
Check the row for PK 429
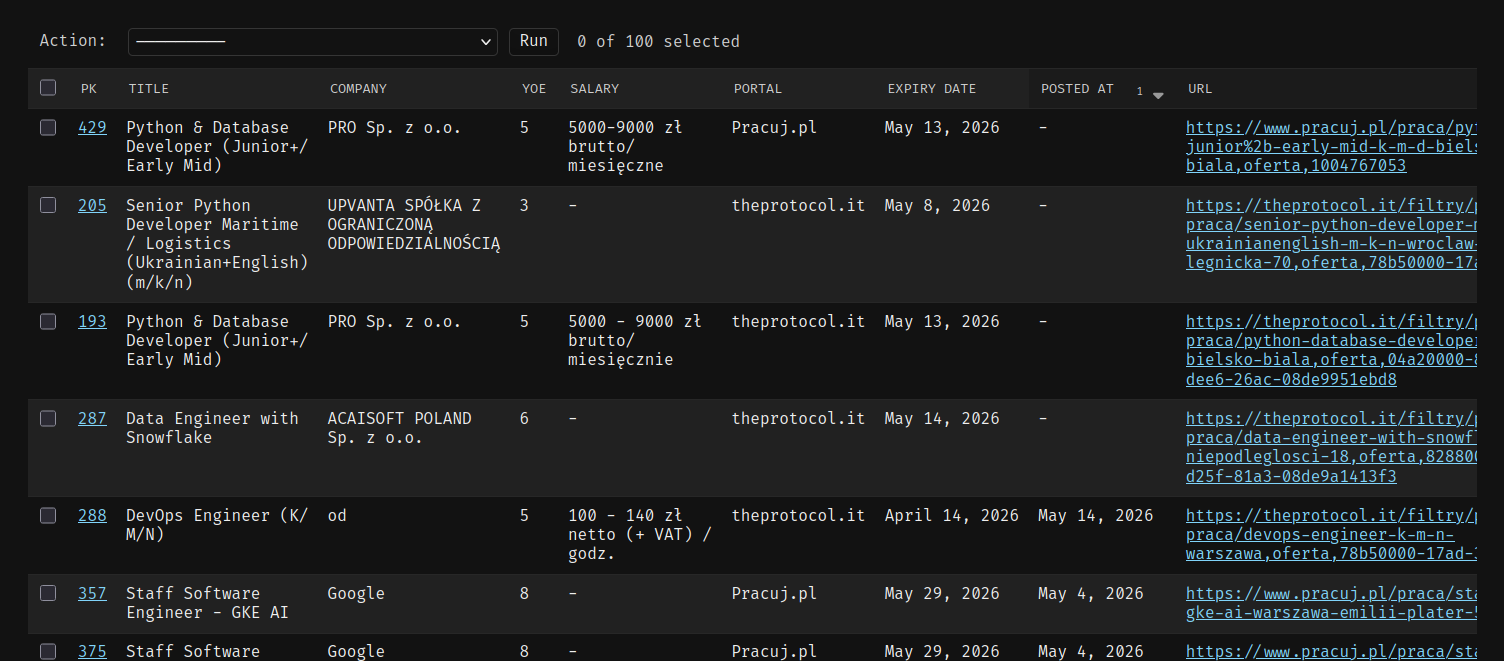(48, 127)
